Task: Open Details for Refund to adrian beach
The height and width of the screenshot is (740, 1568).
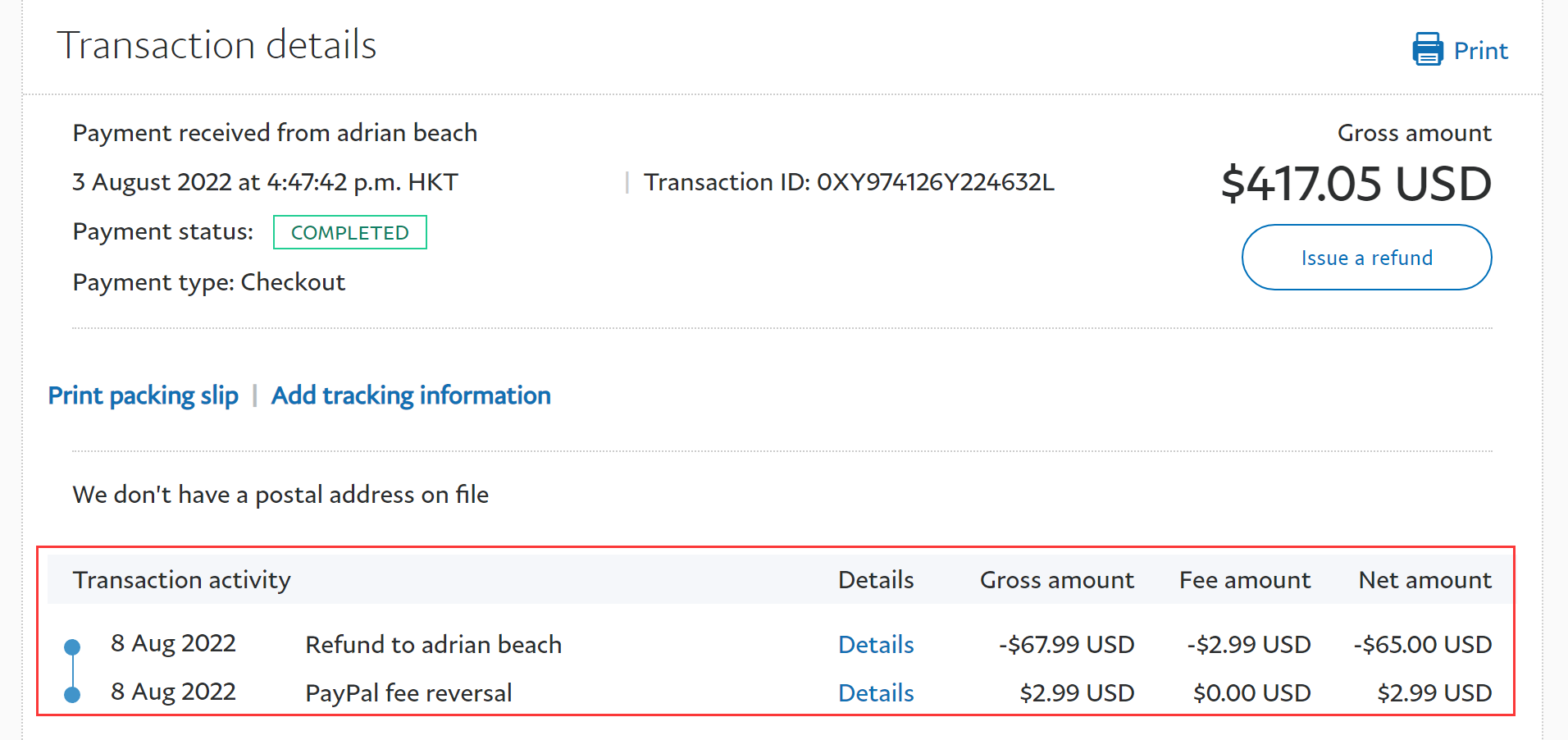Action: [x=876, y=645]
